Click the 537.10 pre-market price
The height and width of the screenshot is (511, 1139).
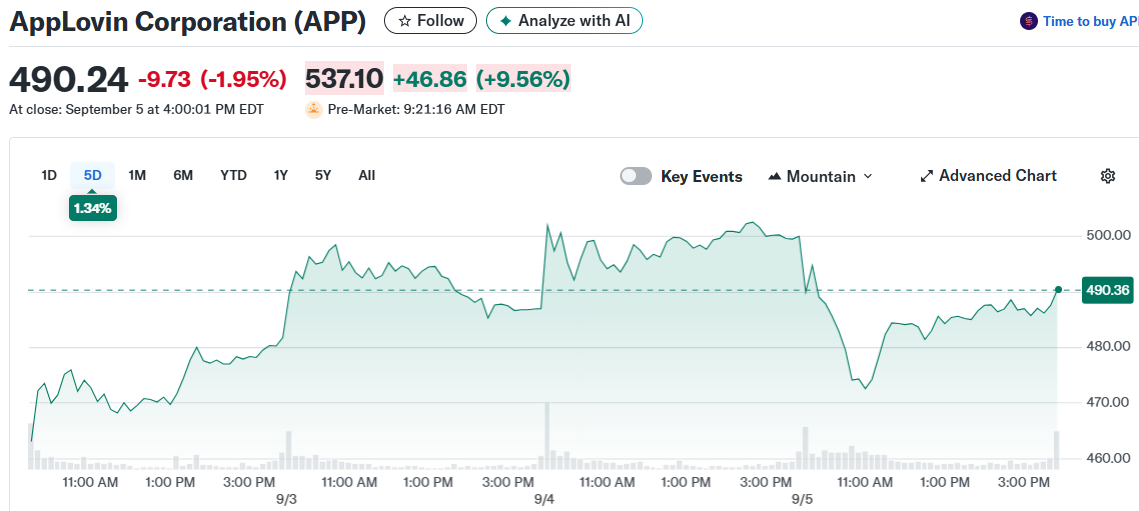[344, 79]
